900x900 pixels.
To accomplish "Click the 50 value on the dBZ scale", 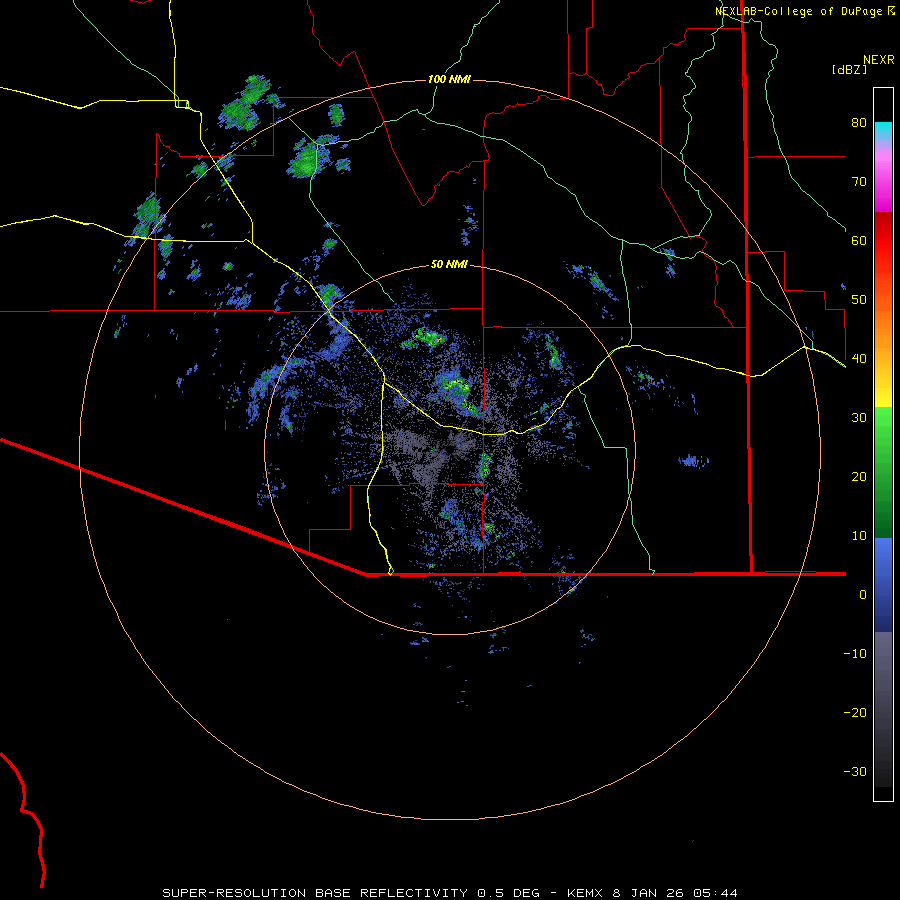I will (x=859, y=300).
